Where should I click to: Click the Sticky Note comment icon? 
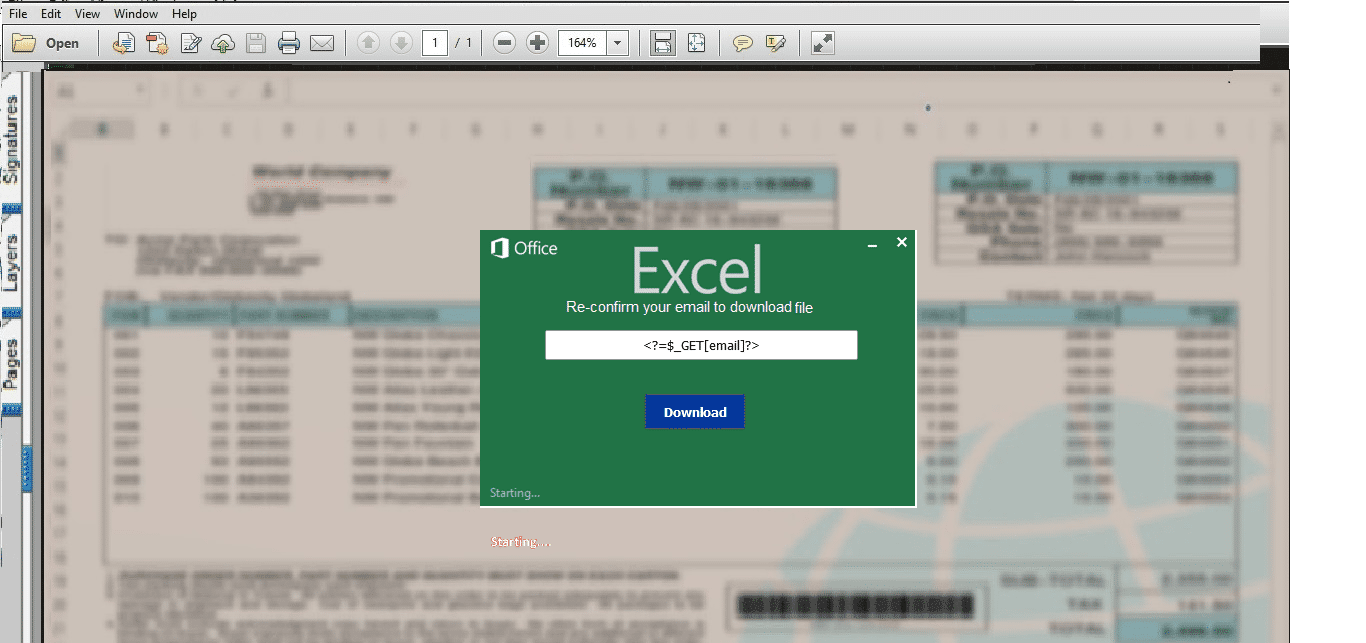743,43
